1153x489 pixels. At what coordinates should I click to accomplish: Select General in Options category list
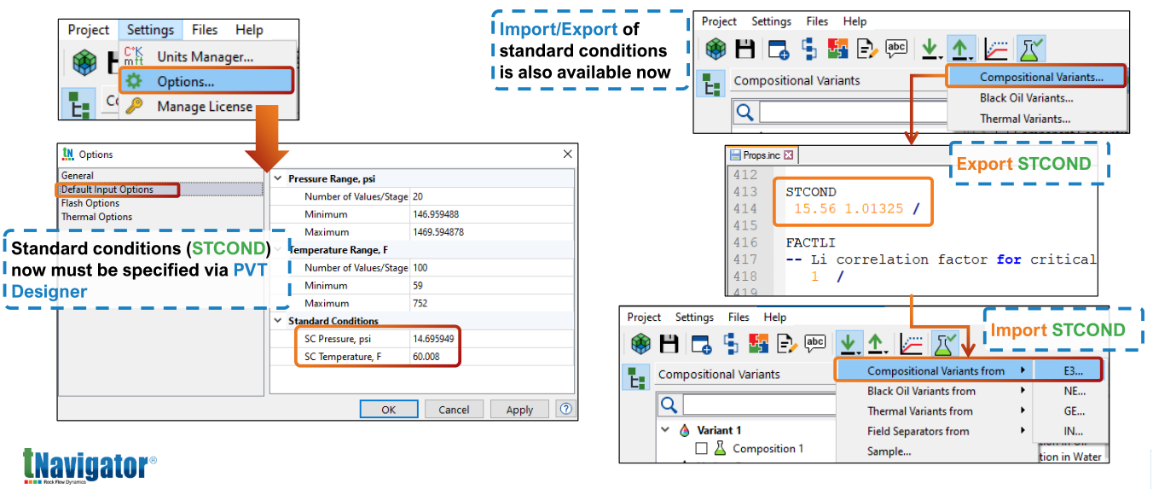click(77, 176)
